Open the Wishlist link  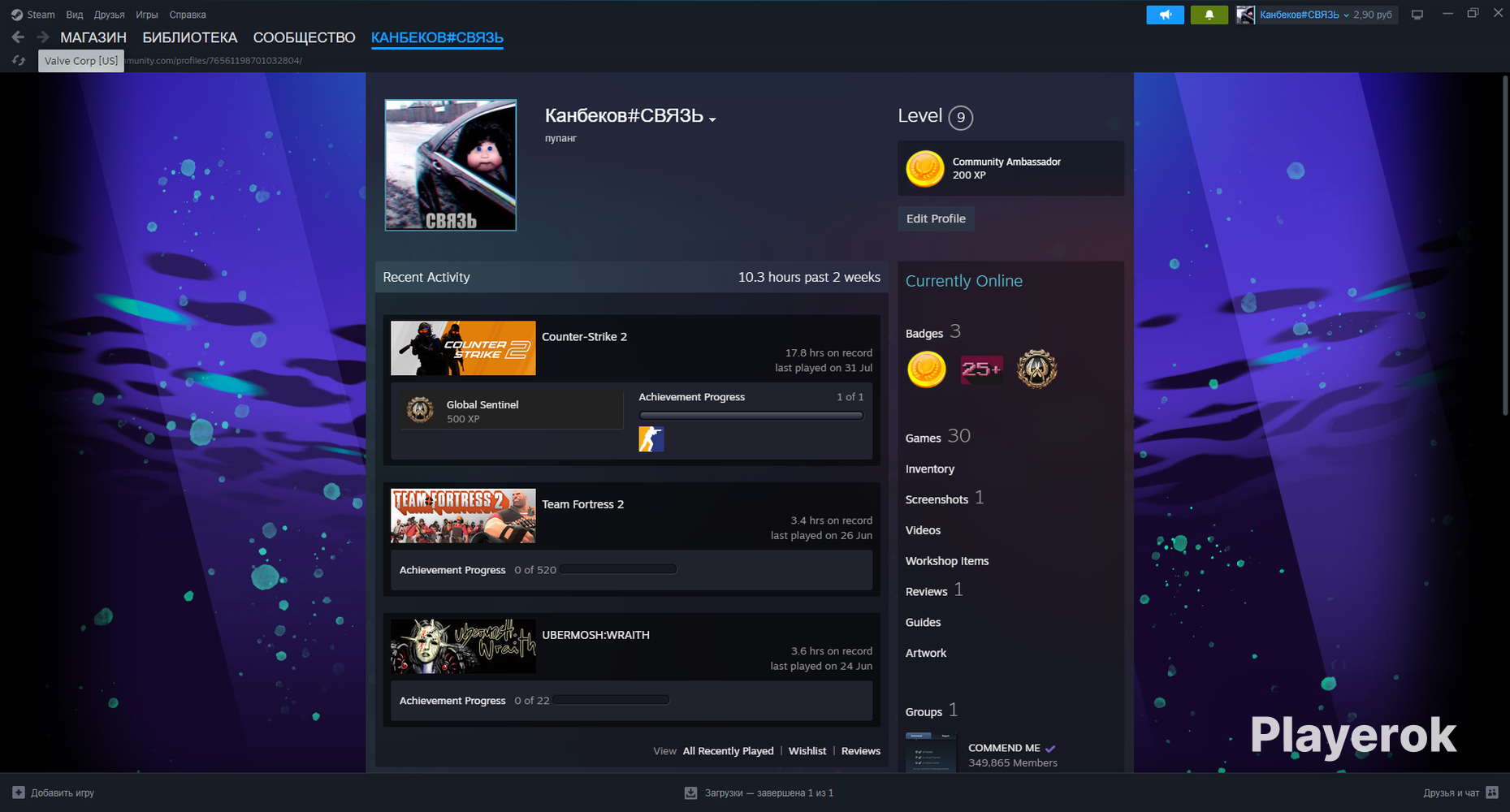pyautogui.click(x=807, y=751)
